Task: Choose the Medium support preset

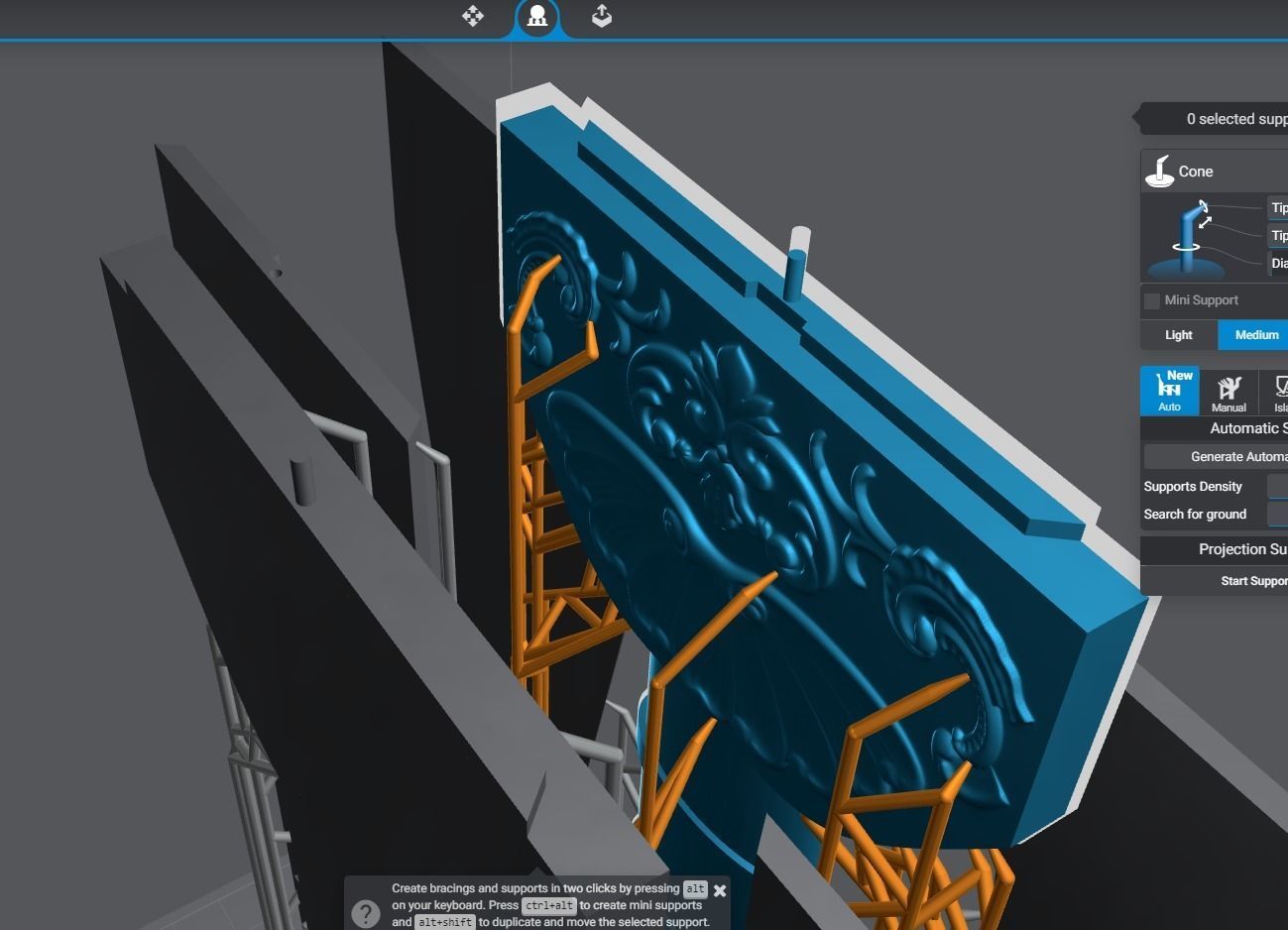Action: point(1253,335)
